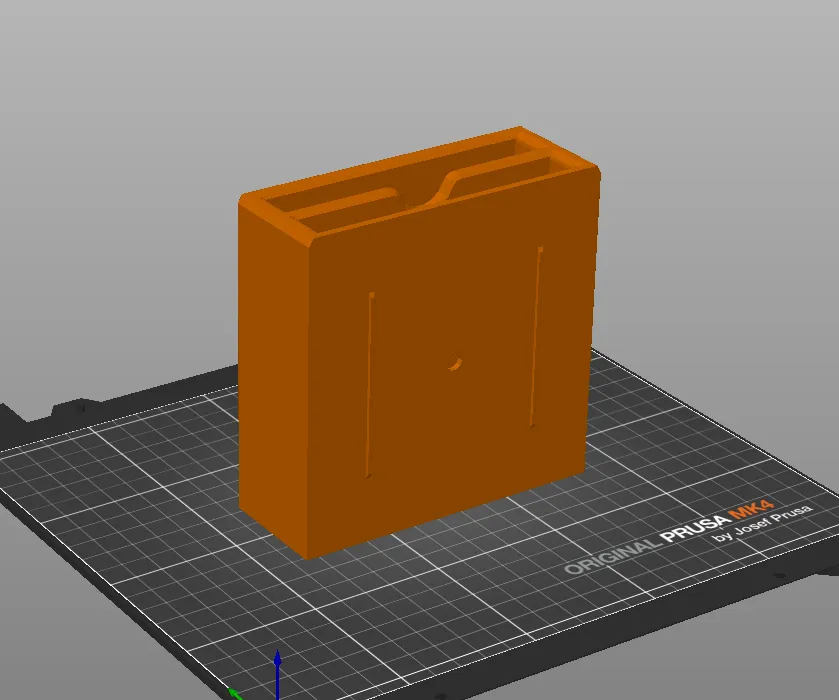839x700 pixels.
Task: Click the 'by Josef Prusa' bed label
Action: 762,523
